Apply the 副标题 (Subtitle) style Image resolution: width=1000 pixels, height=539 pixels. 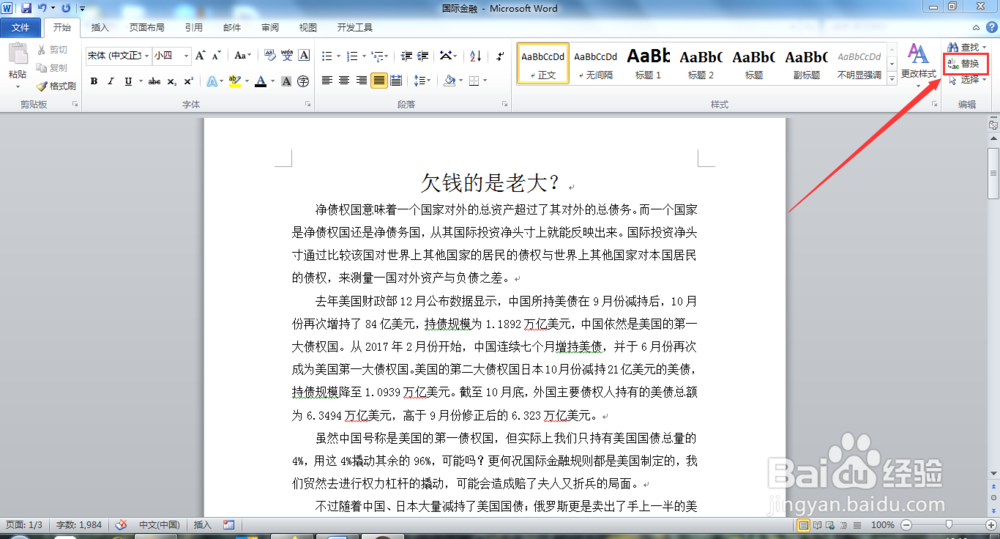pyautogui.click(x=806, y=63)
